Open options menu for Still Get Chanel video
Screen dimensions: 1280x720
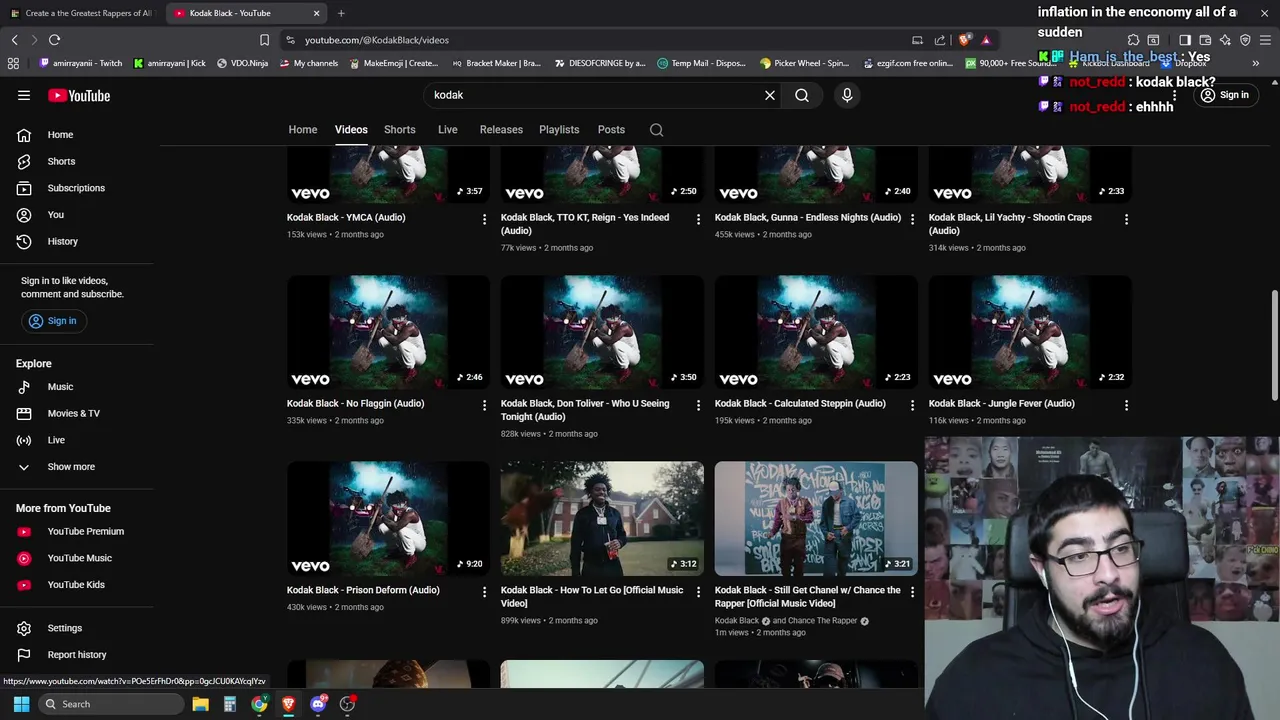coord(912,592)
